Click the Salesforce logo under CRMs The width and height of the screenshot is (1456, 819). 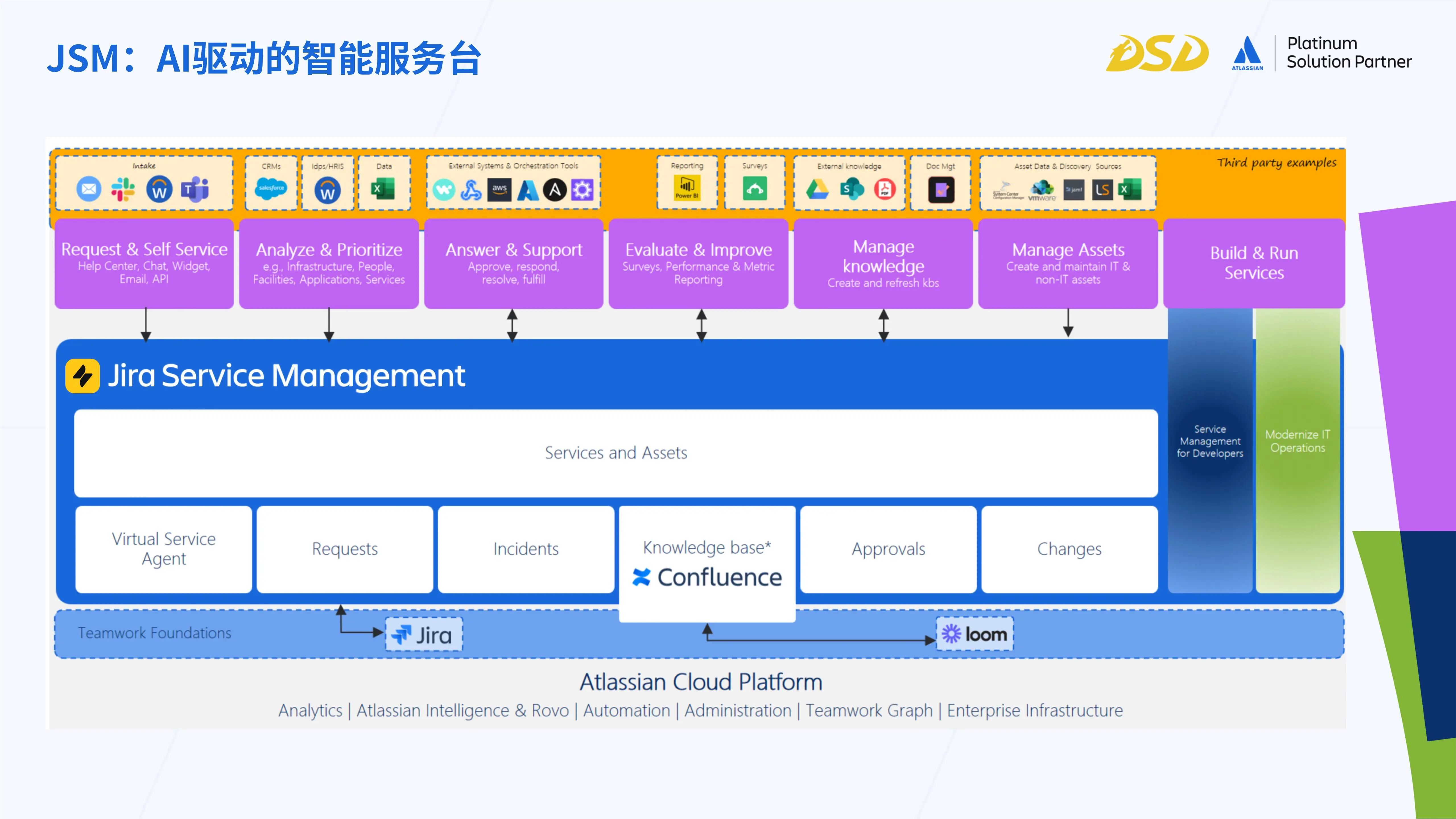tap(271, 188)
